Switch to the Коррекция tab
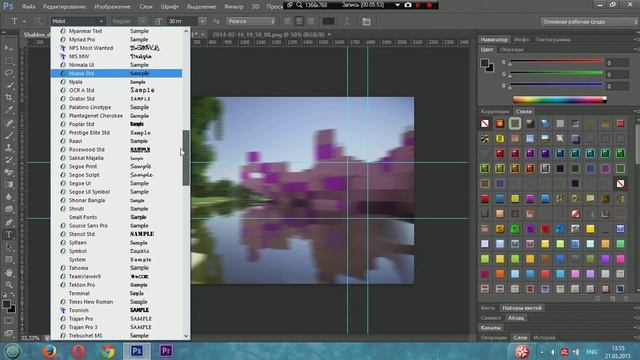The image size is (640, 360). tap(495, 111)
